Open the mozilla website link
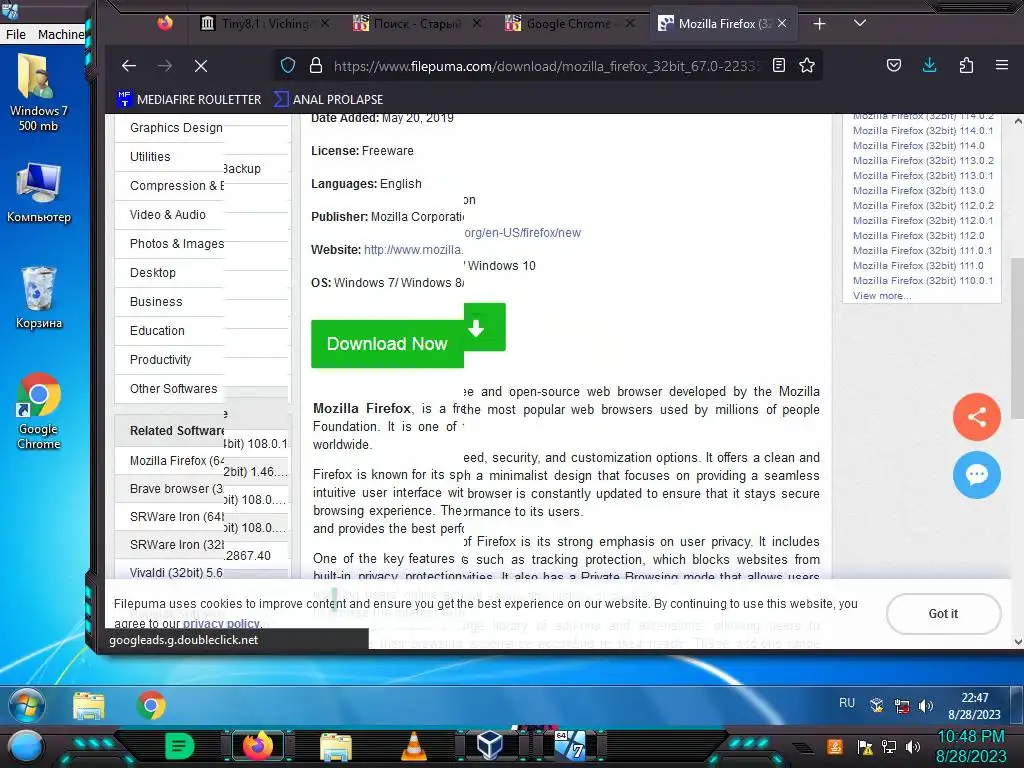Screen dimensions: 1024x768 [x=413, y=249]
